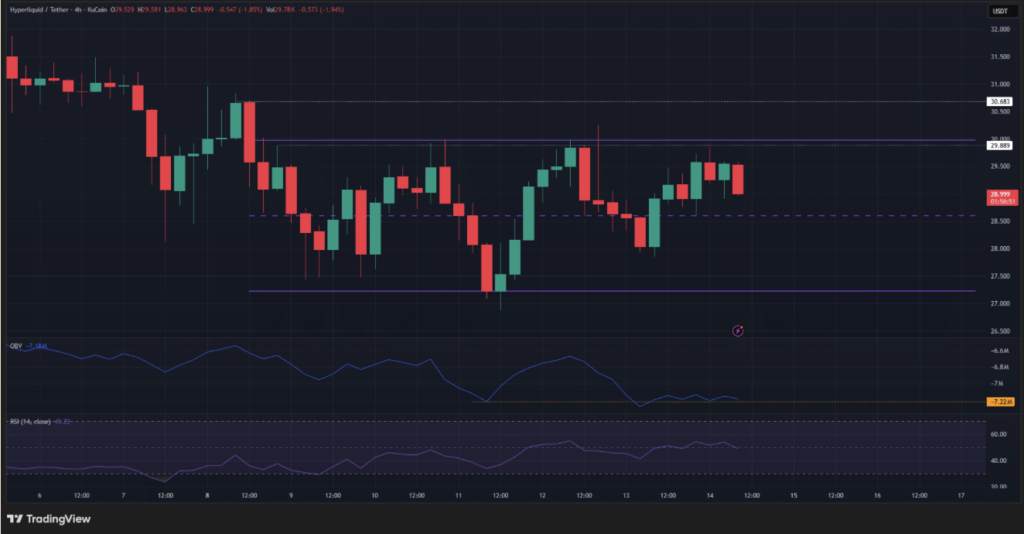This screenshot has height=534, width=1024.
Task: Click the orange OBV value label on axis
Action: (999, 401)
